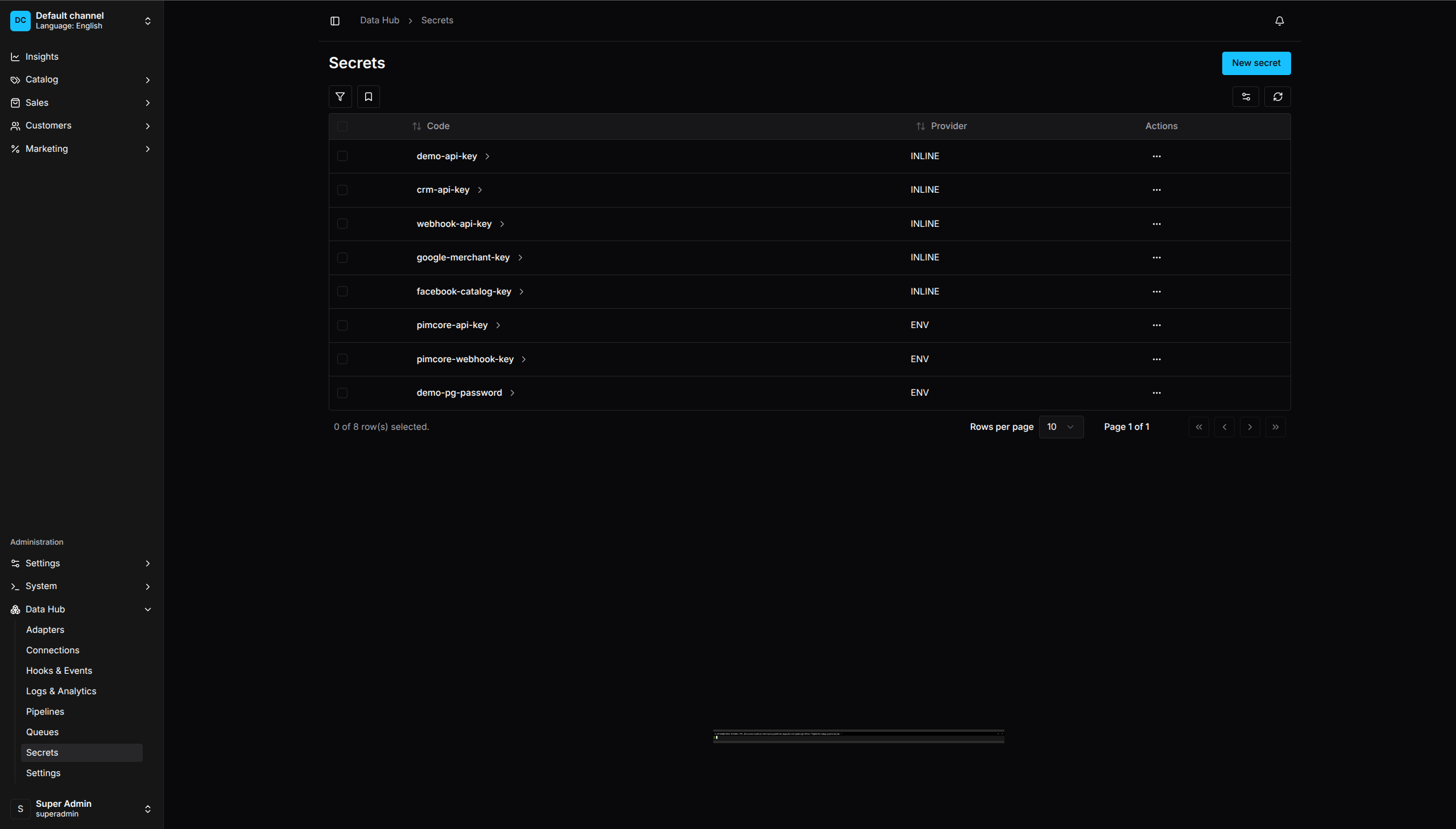Select the pimcore-webhook-key row checkbox

pyautogui.click(x=342, y=359)
